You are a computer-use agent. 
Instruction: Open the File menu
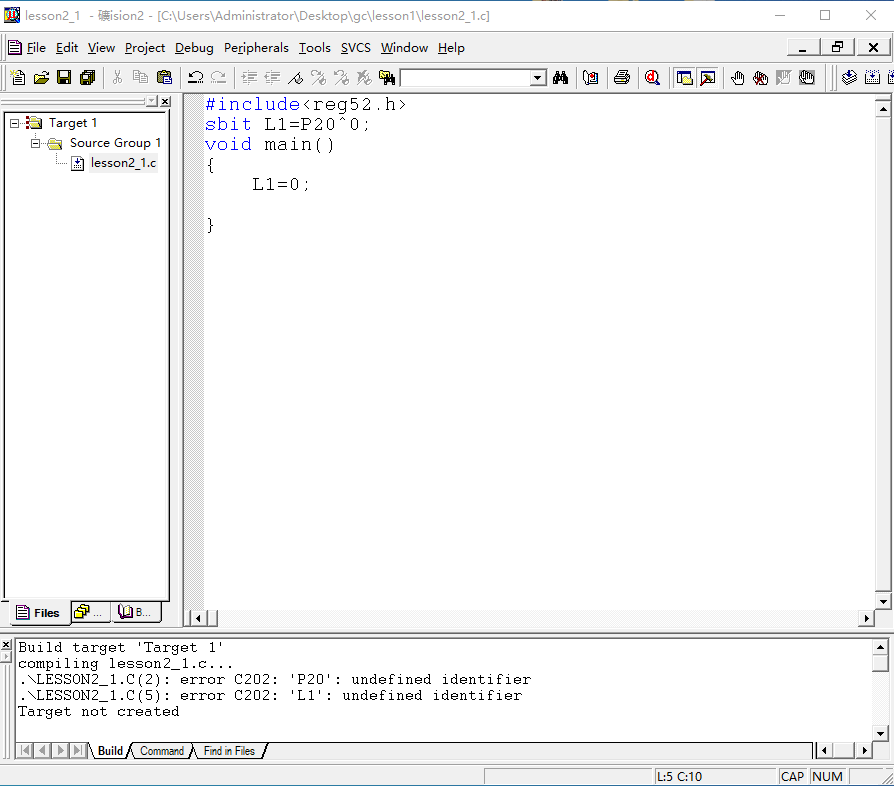coord(36,48)
